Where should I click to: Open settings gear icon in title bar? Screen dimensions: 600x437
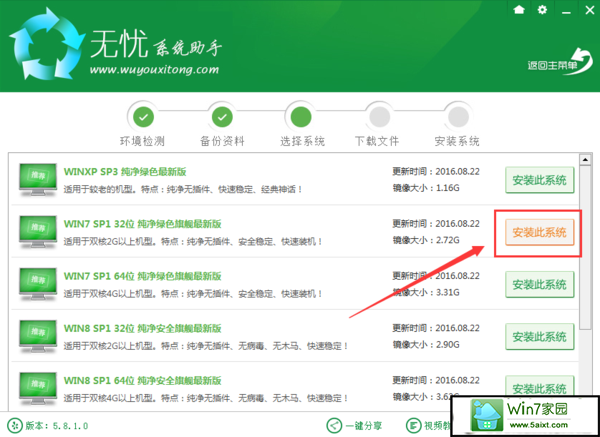[x=542, y=10]
